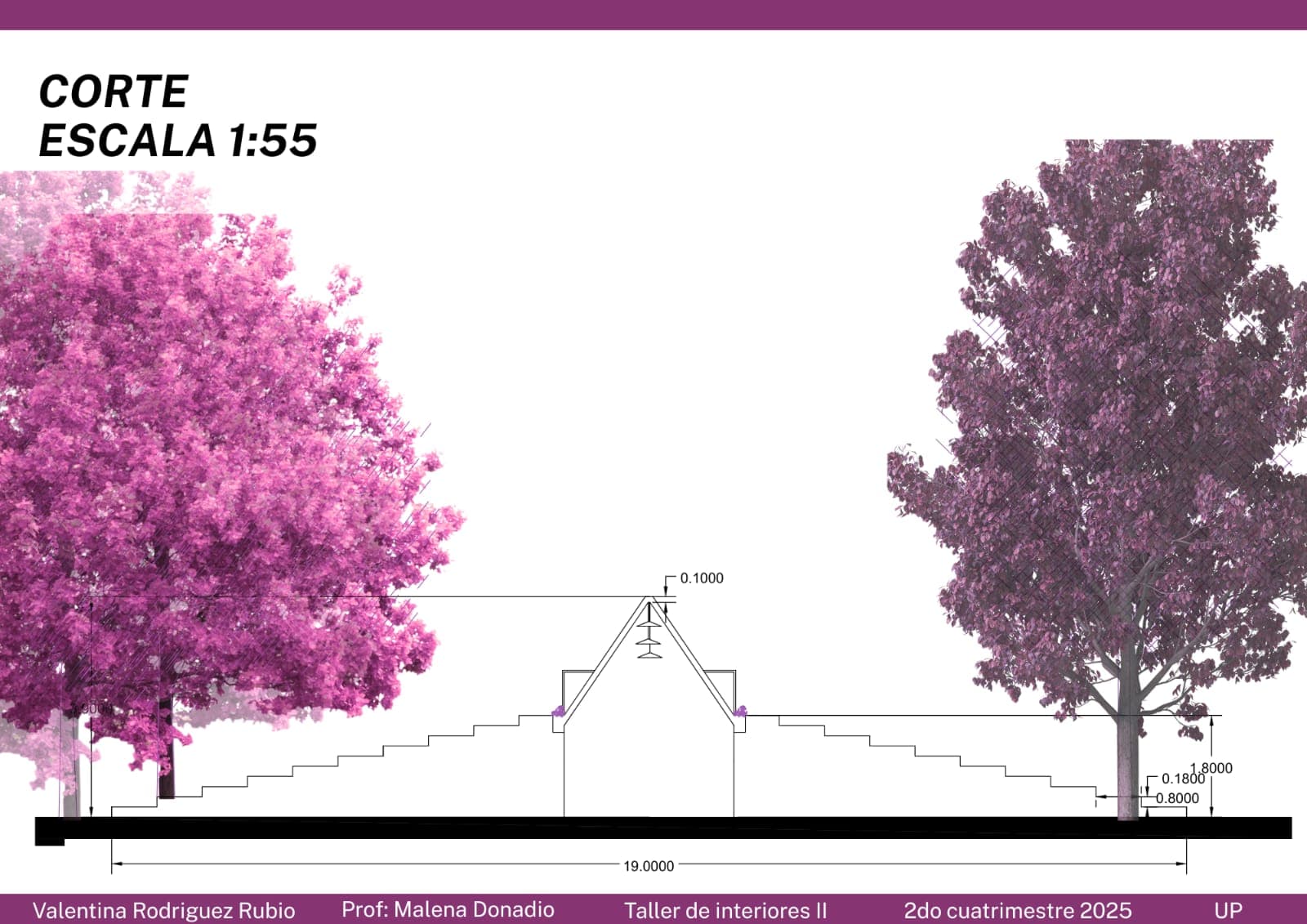Viewport: 1307px width, 924px height.
Task: Select the 0.8000 dimension label
Action: 1177,798
